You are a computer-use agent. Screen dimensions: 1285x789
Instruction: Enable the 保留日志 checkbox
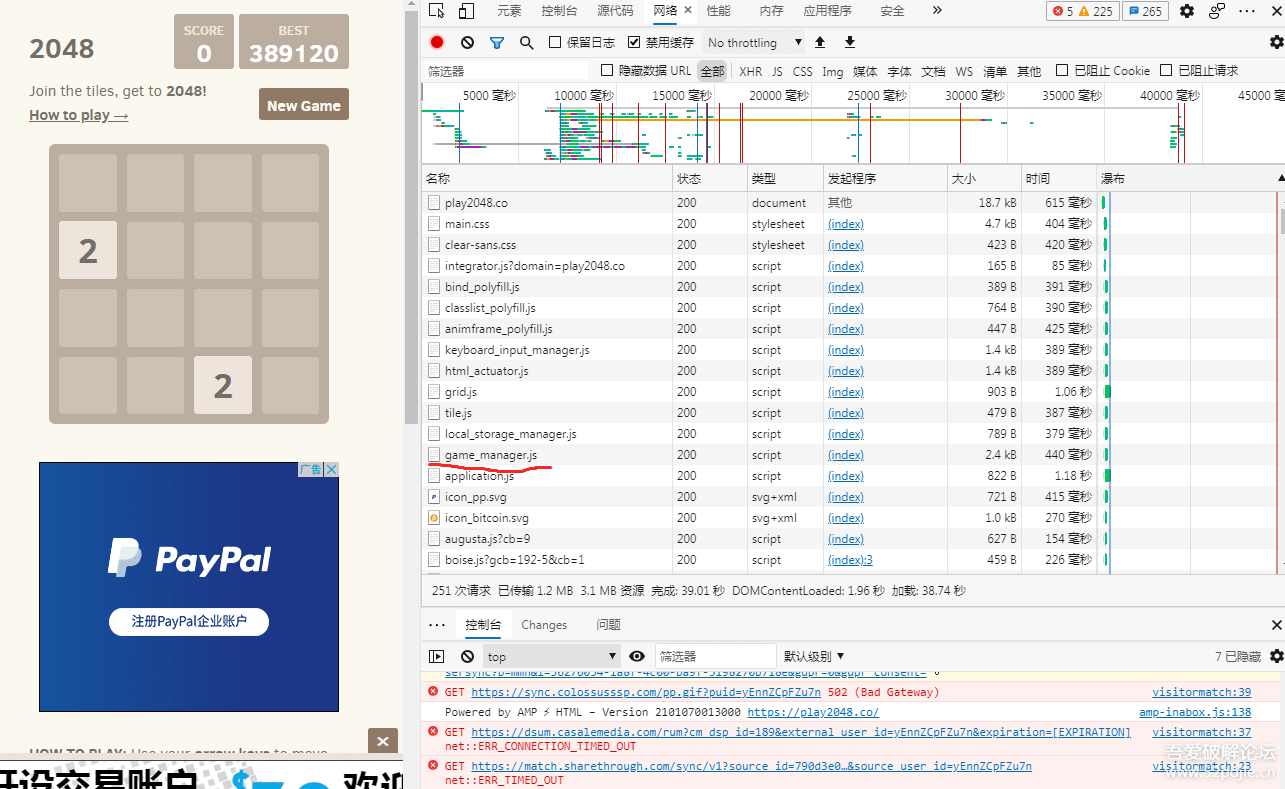click(555, 42)
